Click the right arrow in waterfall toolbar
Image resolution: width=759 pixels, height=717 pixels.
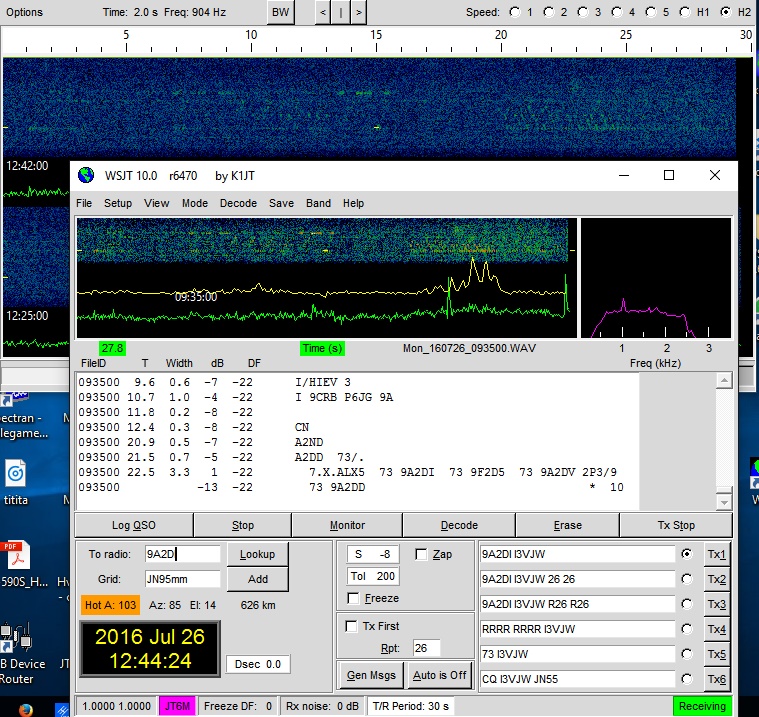(359, 12)
